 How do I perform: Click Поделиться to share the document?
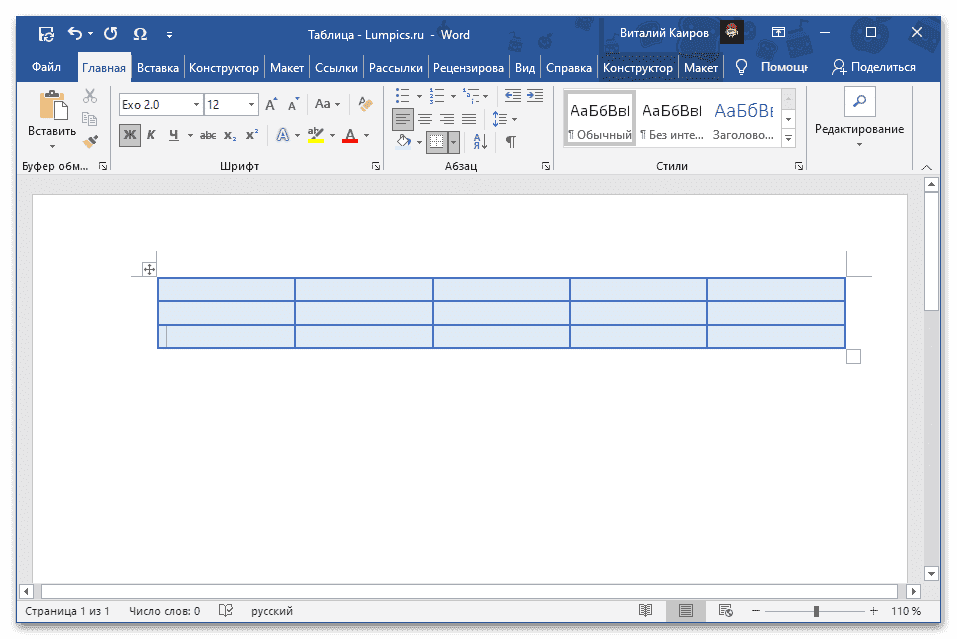point(875,66)
